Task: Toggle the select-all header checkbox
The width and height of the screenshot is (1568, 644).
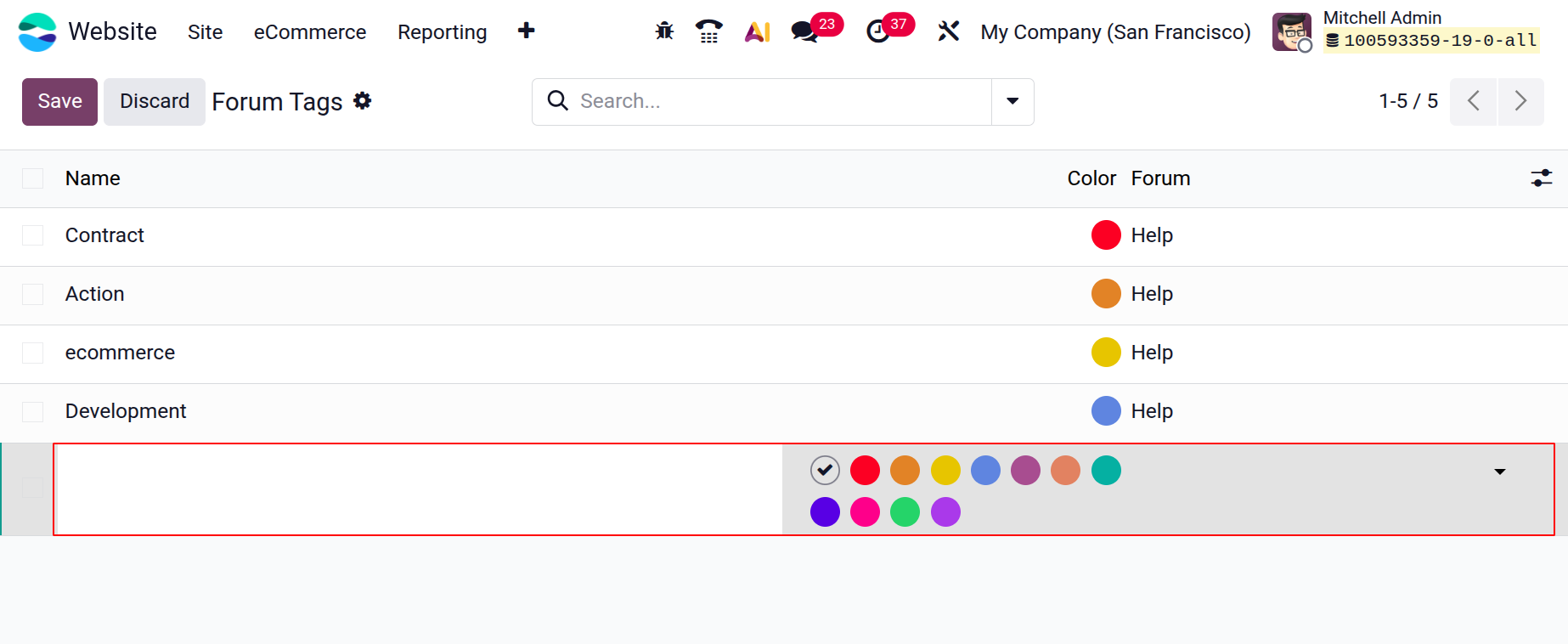Action: pyautogui.click(x=33, y=178)
